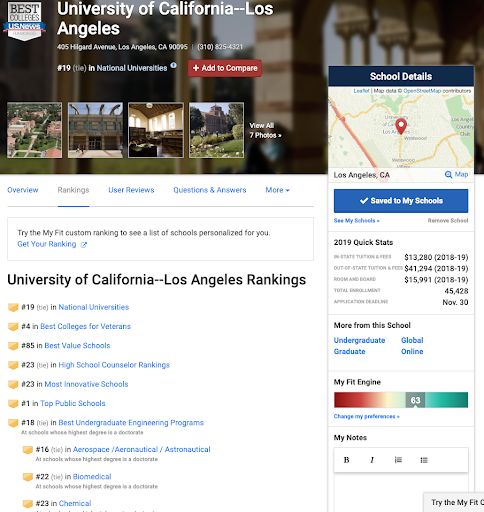
Task: Click the Leaflet map attribution link
Action: pos(361,91)
